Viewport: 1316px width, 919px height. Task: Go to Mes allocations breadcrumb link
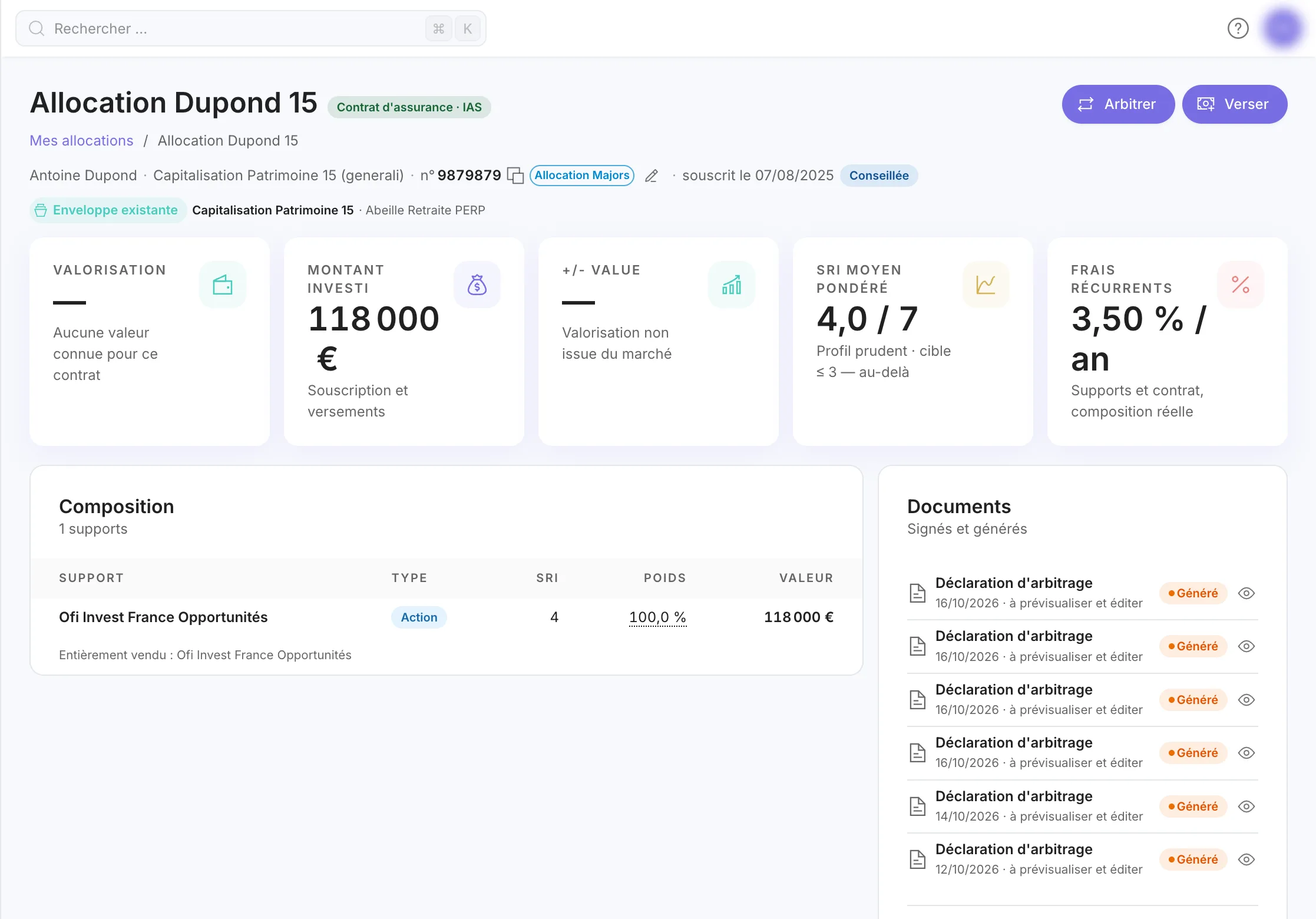81,141
